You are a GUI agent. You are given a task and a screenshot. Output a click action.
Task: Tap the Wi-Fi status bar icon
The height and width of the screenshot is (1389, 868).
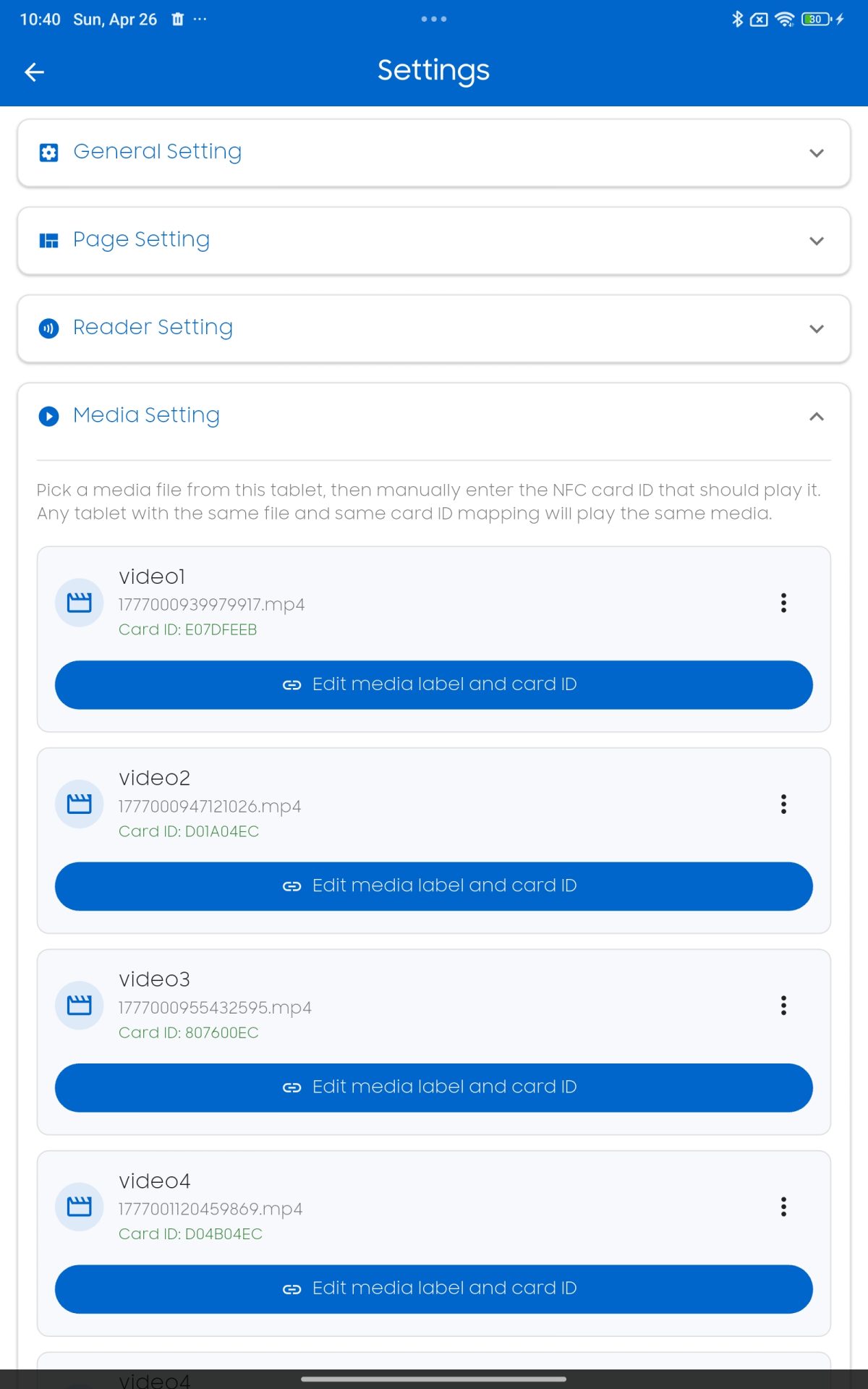point(784,20)
